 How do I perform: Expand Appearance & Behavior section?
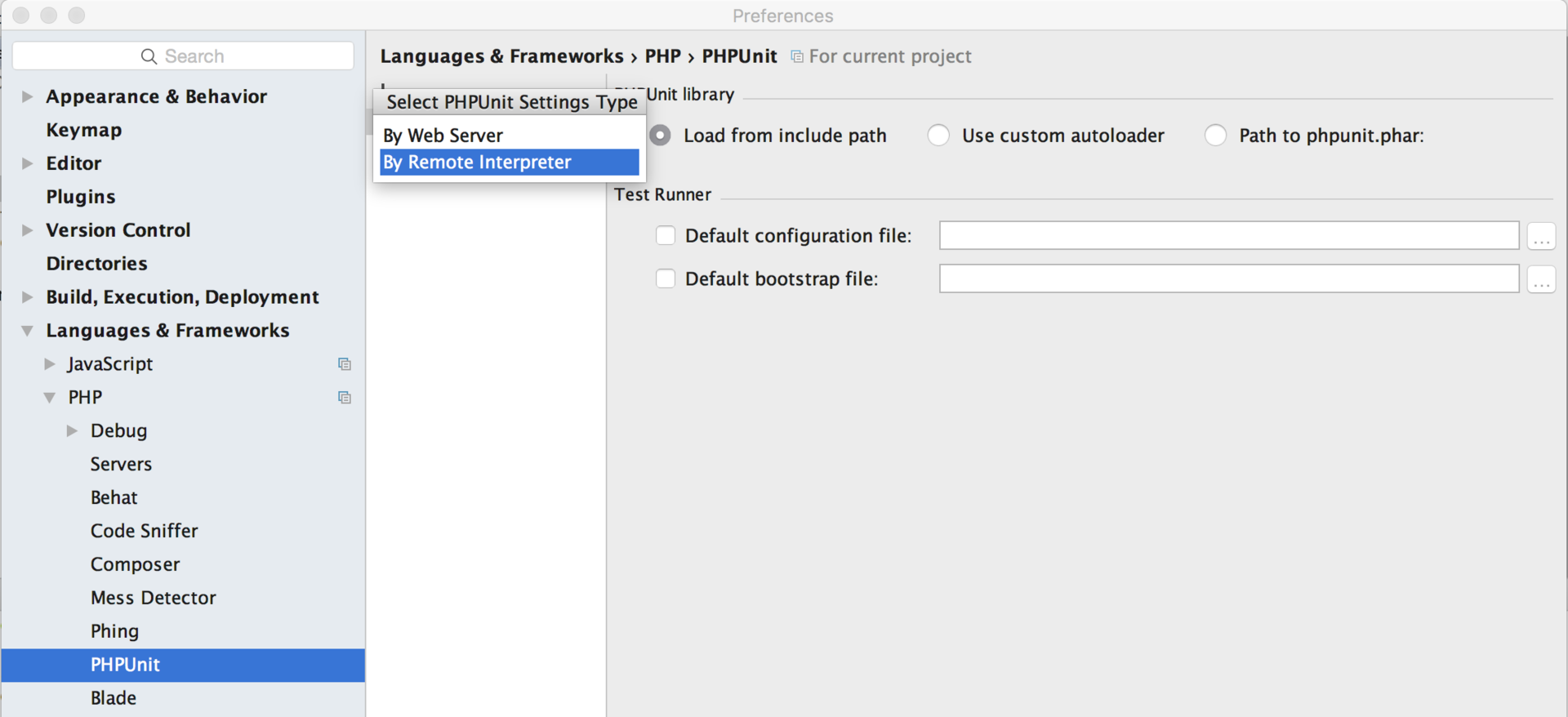pyautogui.click(x=27, y=96)
